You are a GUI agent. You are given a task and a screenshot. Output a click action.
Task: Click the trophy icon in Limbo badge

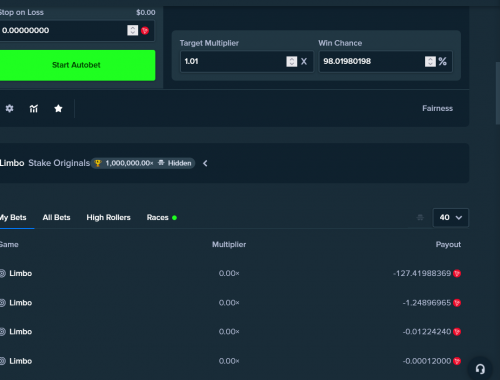pos(98,163)
